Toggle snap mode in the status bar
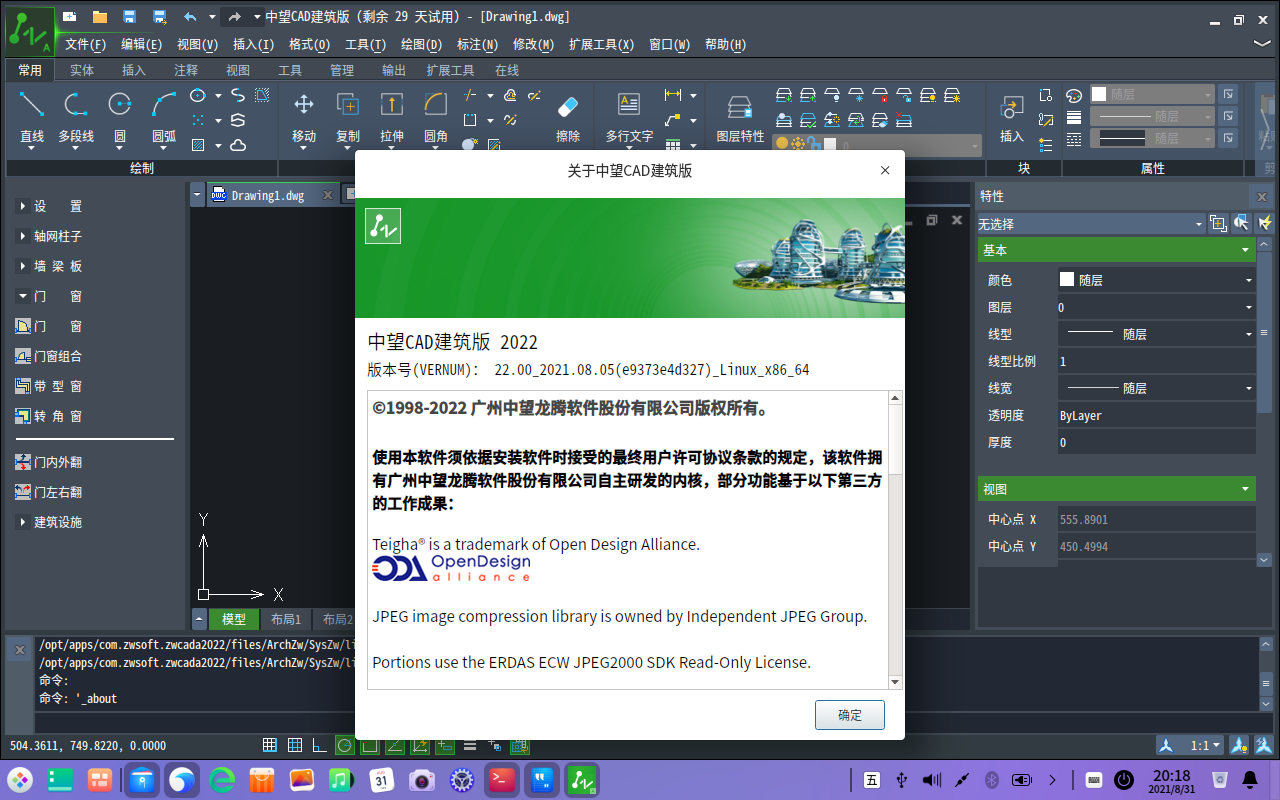 [270, 745]
